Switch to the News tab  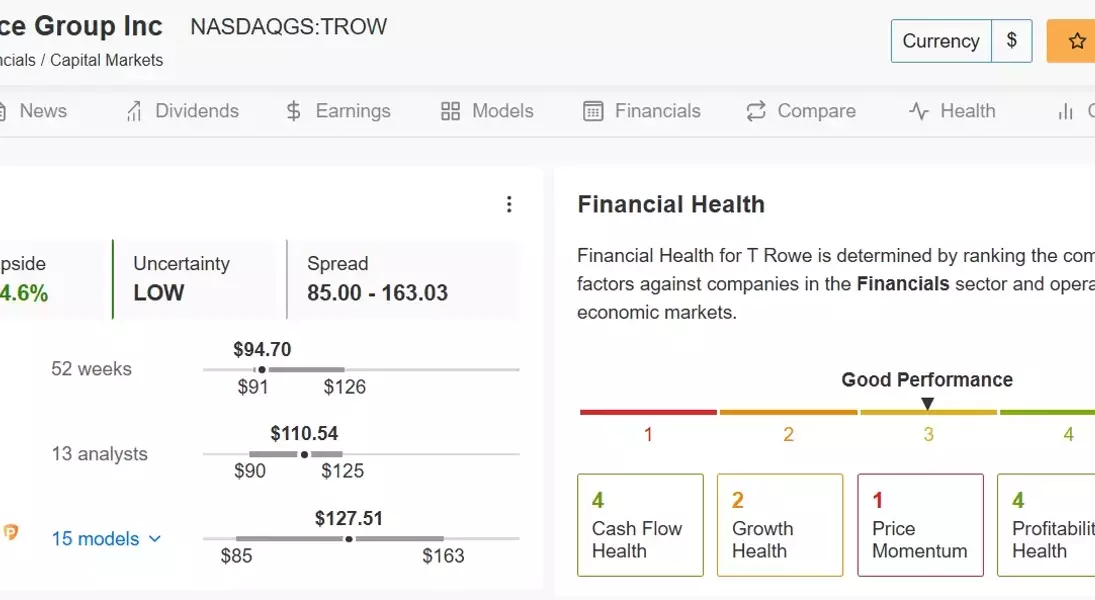coord(43,111)
